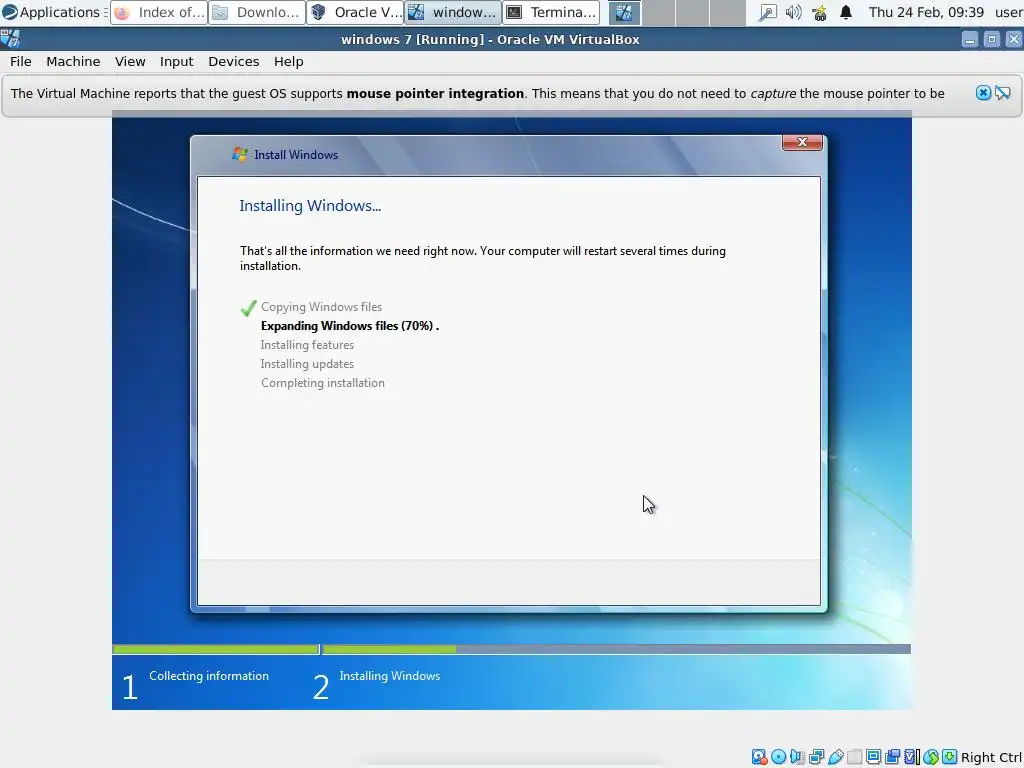The width and height of the screenshot is (1024, 768).
Task: Open the user session menu
Action: [1008, 12]
